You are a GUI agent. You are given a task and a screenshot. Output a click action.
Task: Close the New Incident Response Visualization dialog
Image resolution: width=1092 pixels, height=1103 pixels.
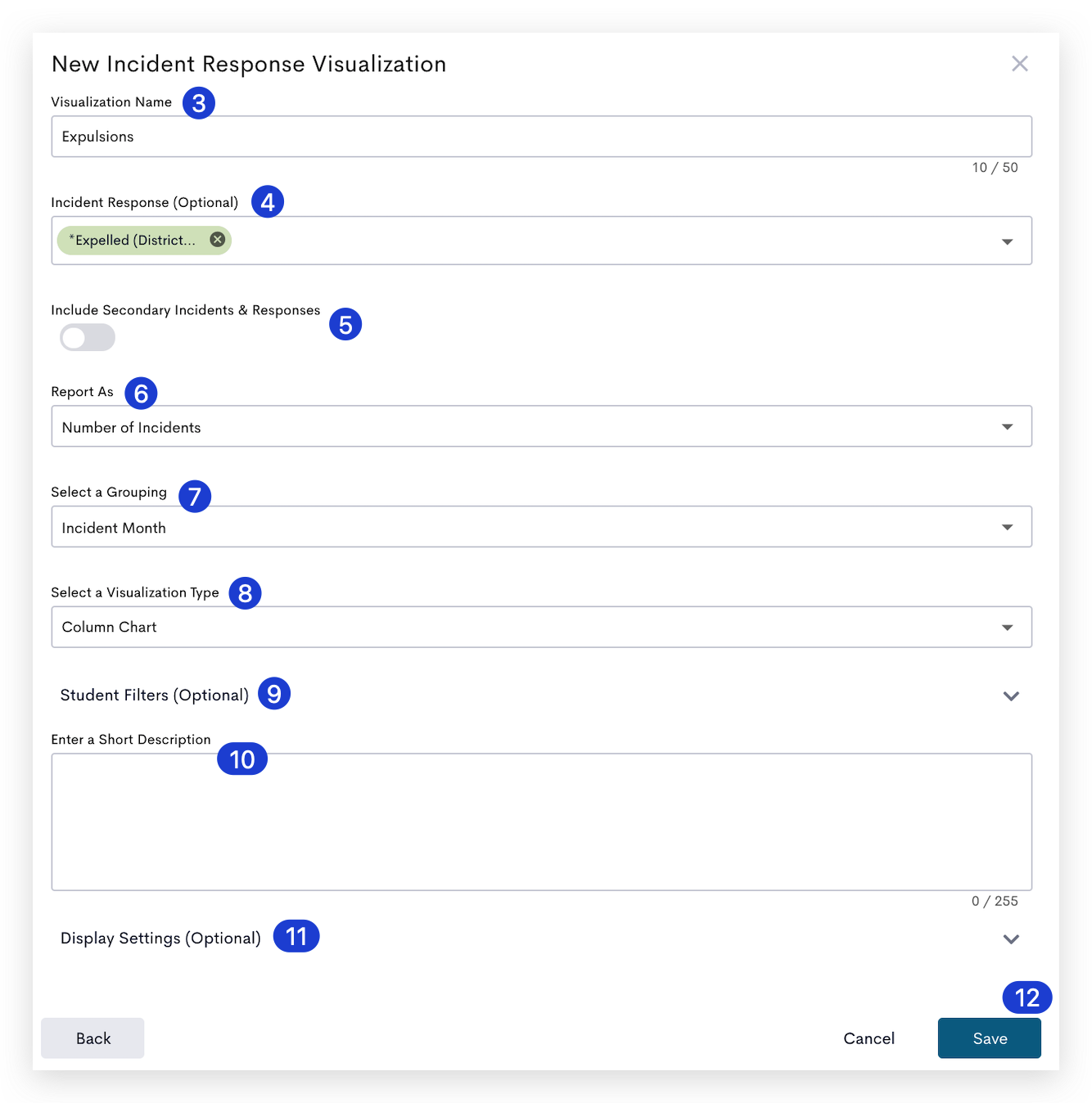coord(1019,64)
